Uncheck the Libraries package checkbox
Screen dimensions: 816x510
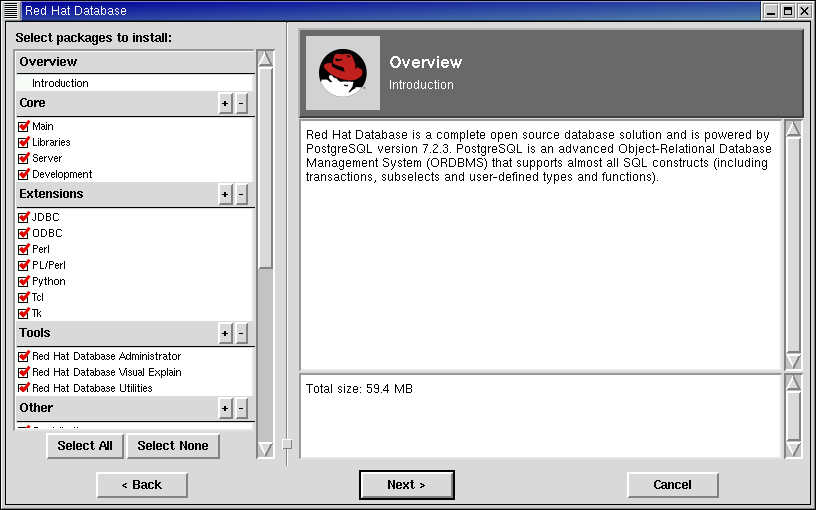click(23, 142)
